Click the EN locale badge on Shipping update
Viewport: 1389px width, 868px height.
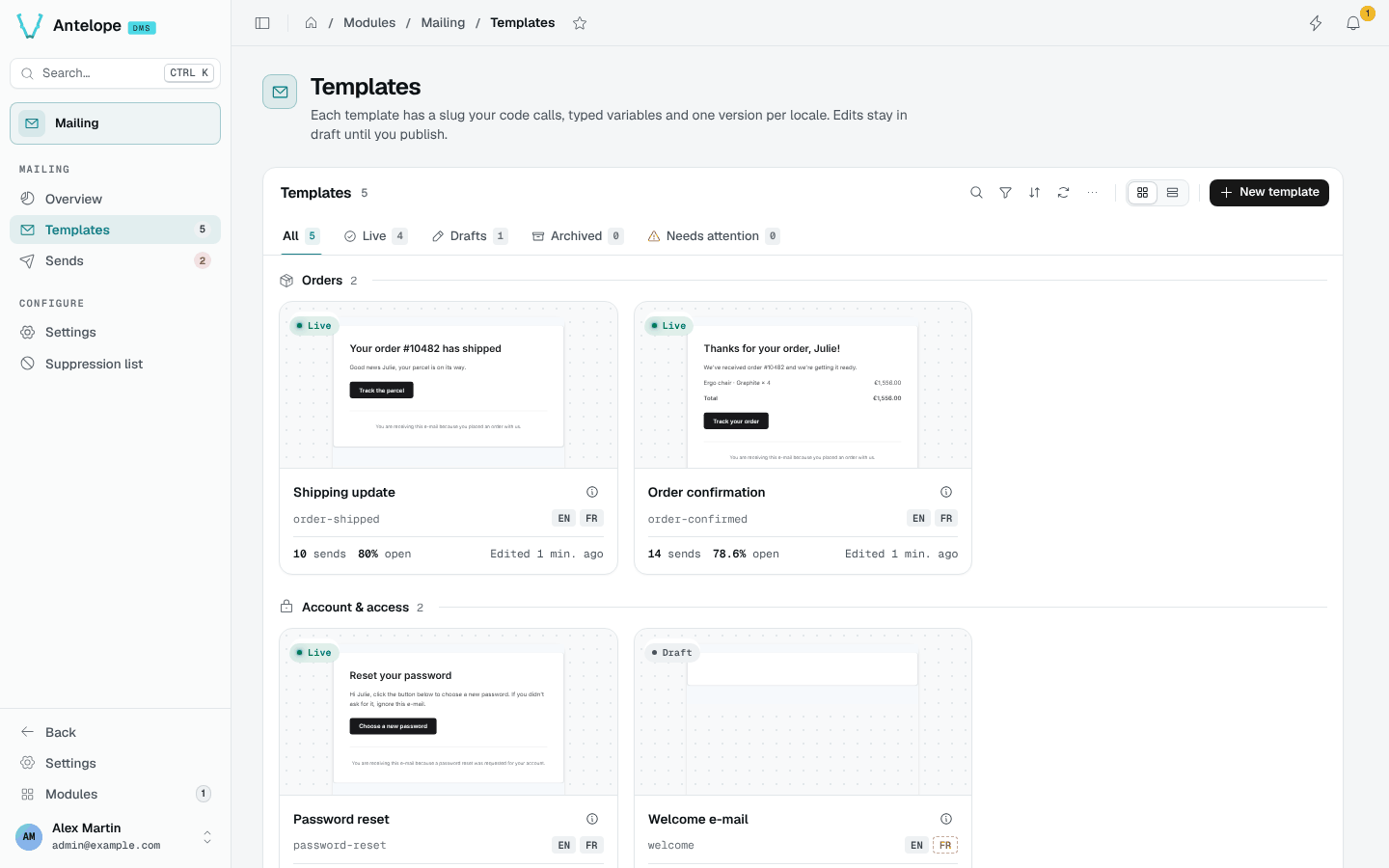pyautogui.click(x=564, y=519)
